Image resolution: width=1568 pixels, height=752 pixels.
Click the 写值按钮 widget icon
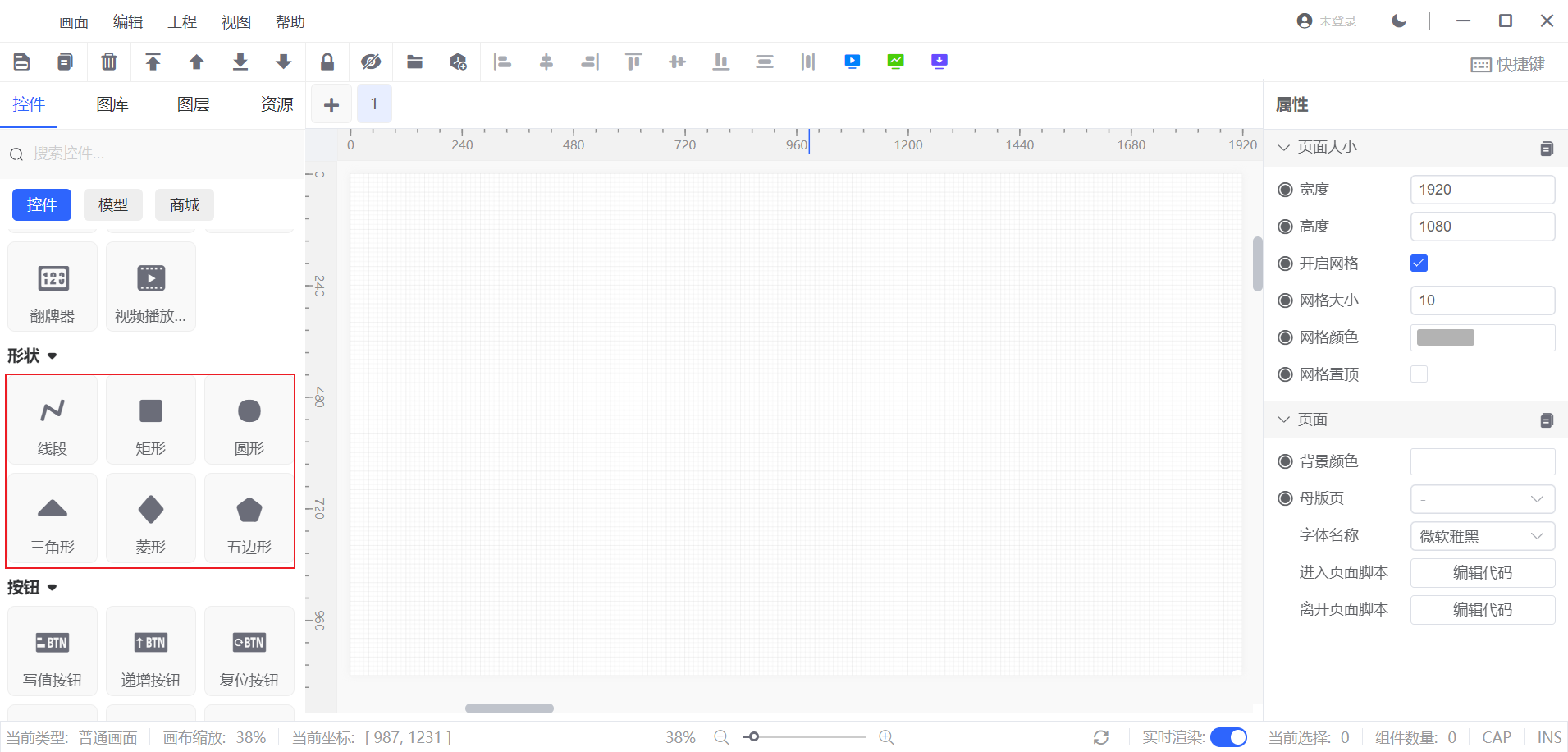tap(53, 643)
